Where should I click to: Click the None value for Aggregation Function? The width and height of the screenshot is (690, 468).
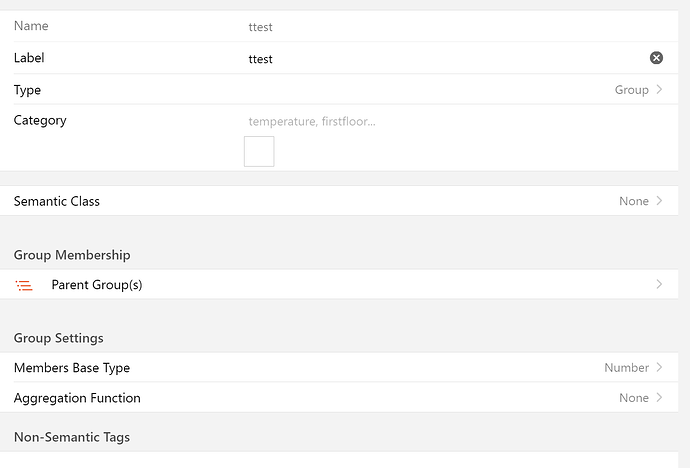633,398
